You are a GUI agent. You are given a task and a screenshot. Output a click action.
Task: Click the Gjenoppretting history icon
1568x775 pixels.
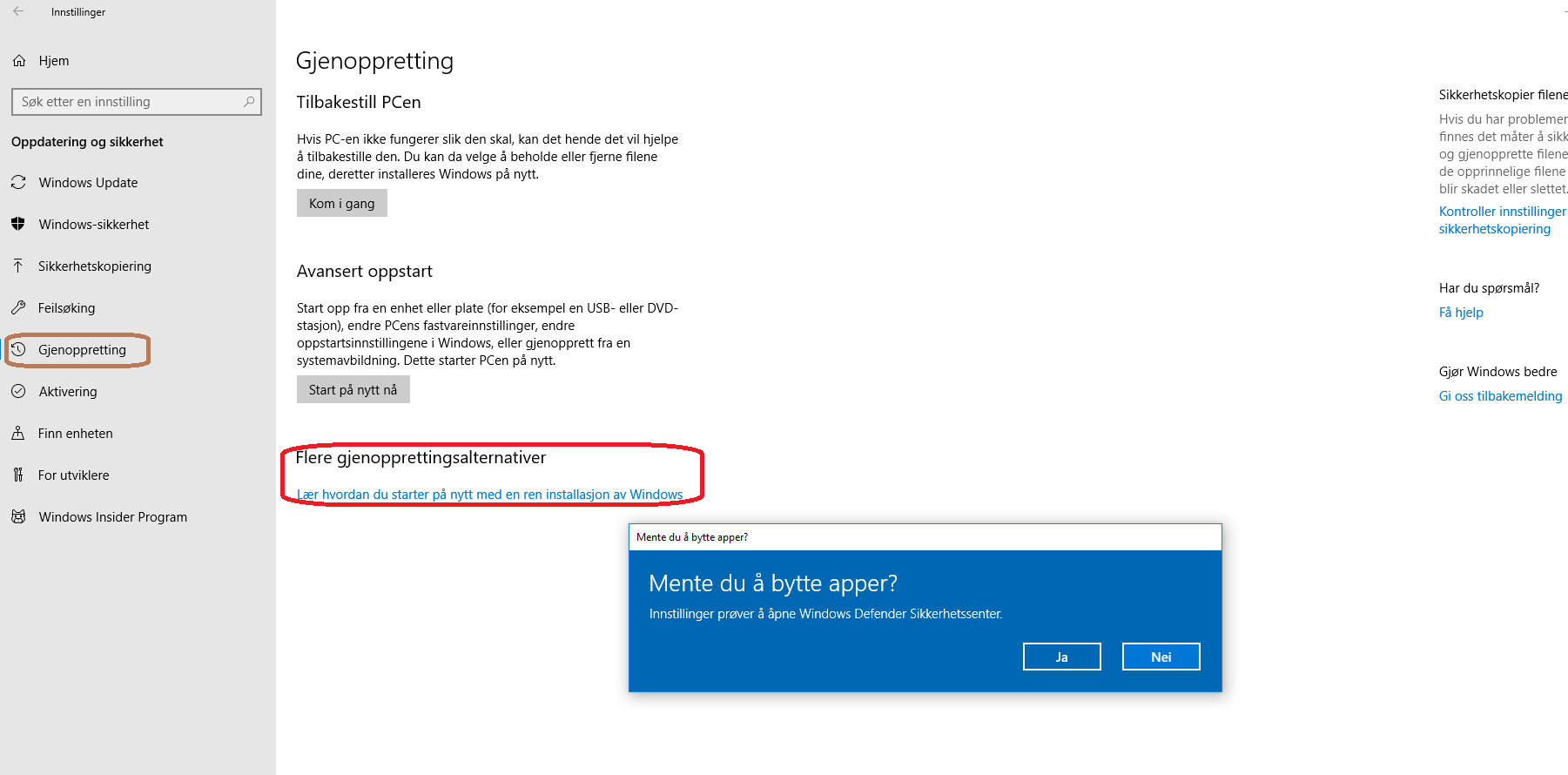18,349
